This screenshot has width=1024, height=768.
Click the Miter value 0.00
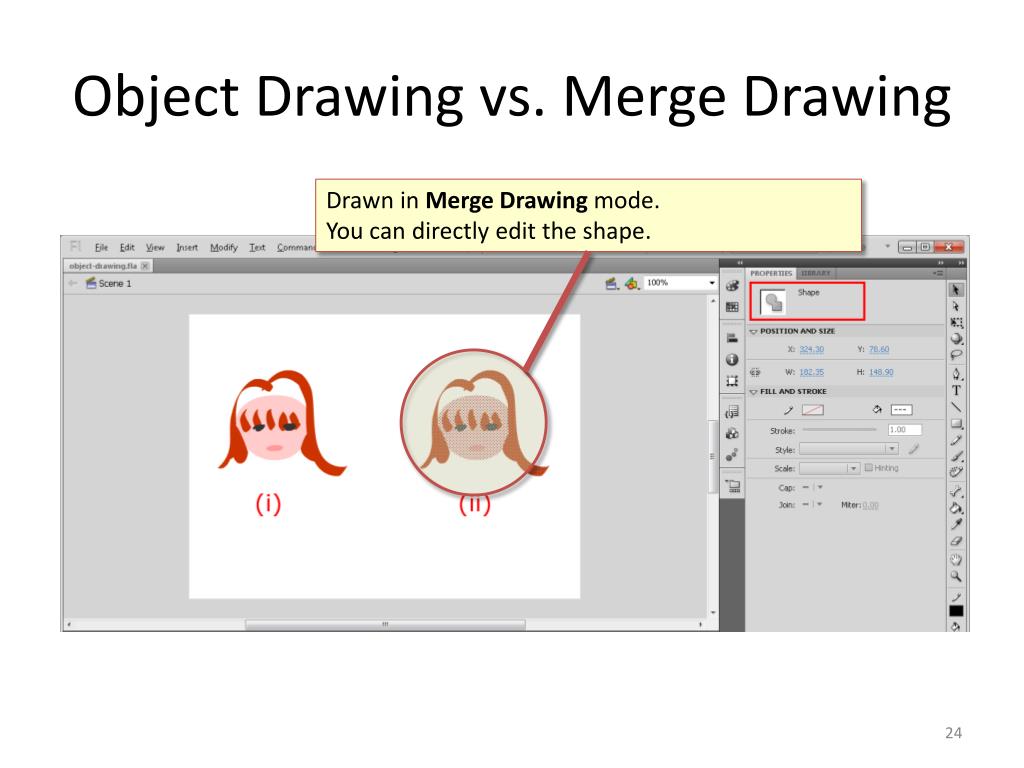pos(871,505)
